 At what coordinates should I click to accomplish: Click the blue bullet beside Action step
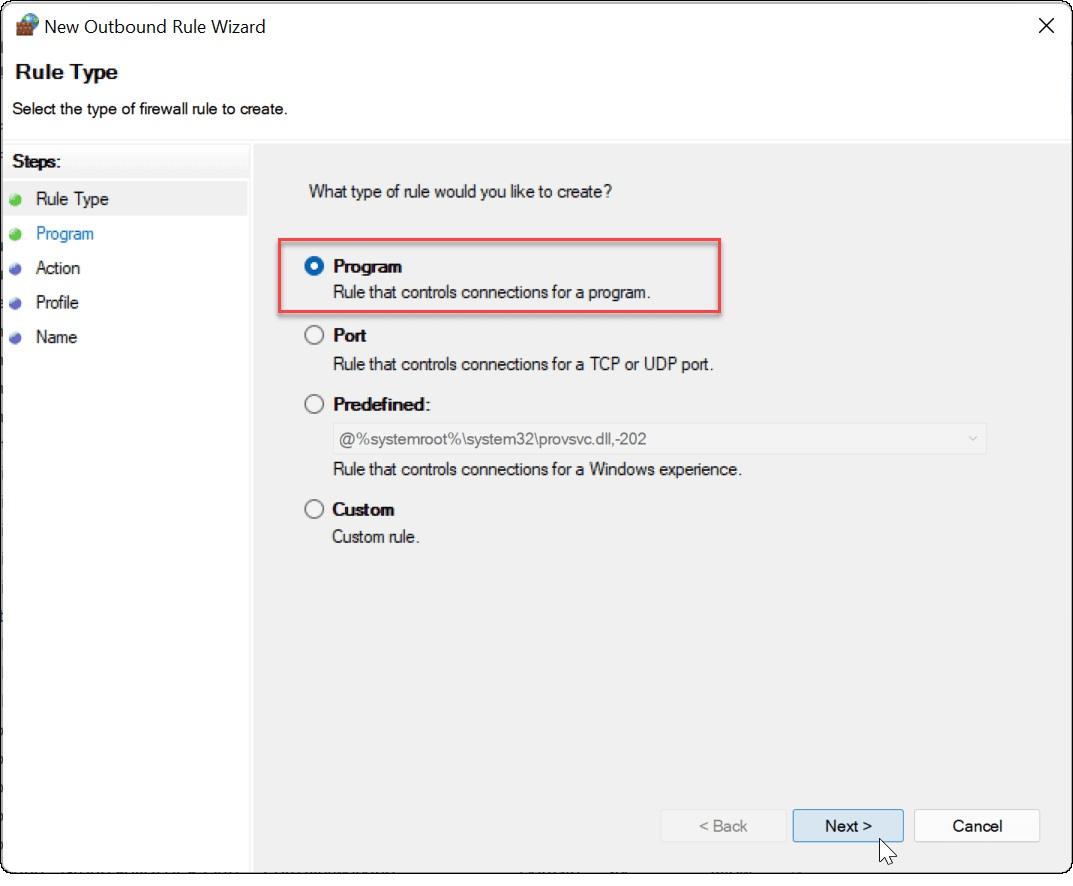point(15,269)
